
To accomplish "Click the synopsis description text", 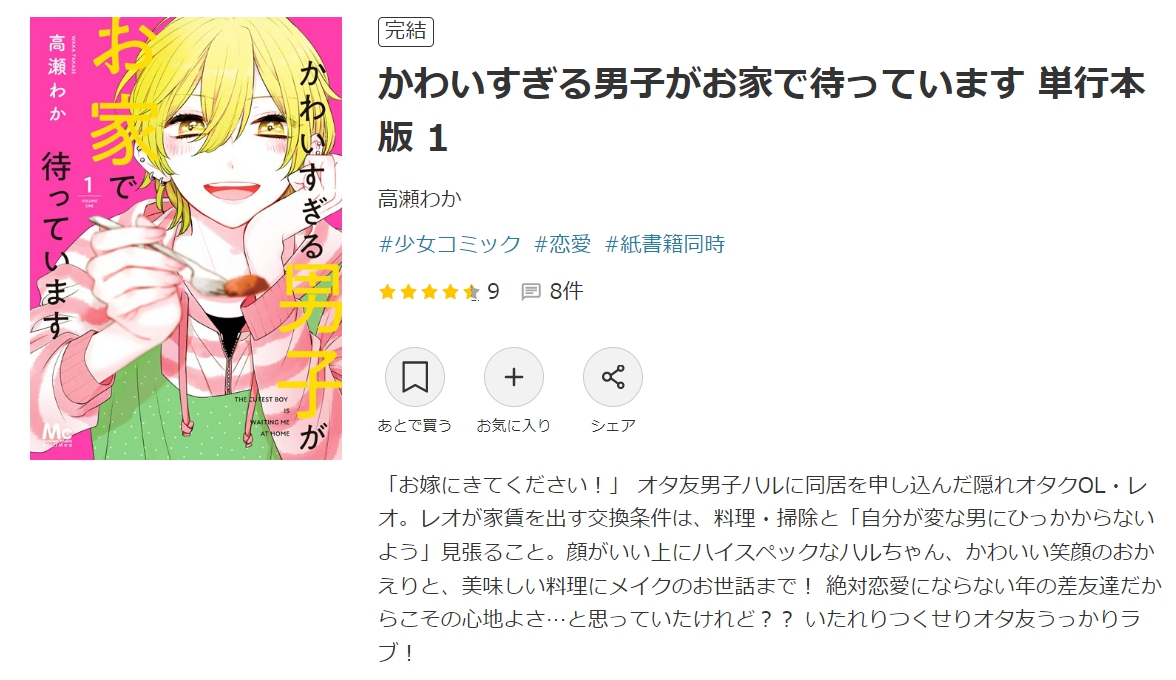I will [x=770, y=568].
